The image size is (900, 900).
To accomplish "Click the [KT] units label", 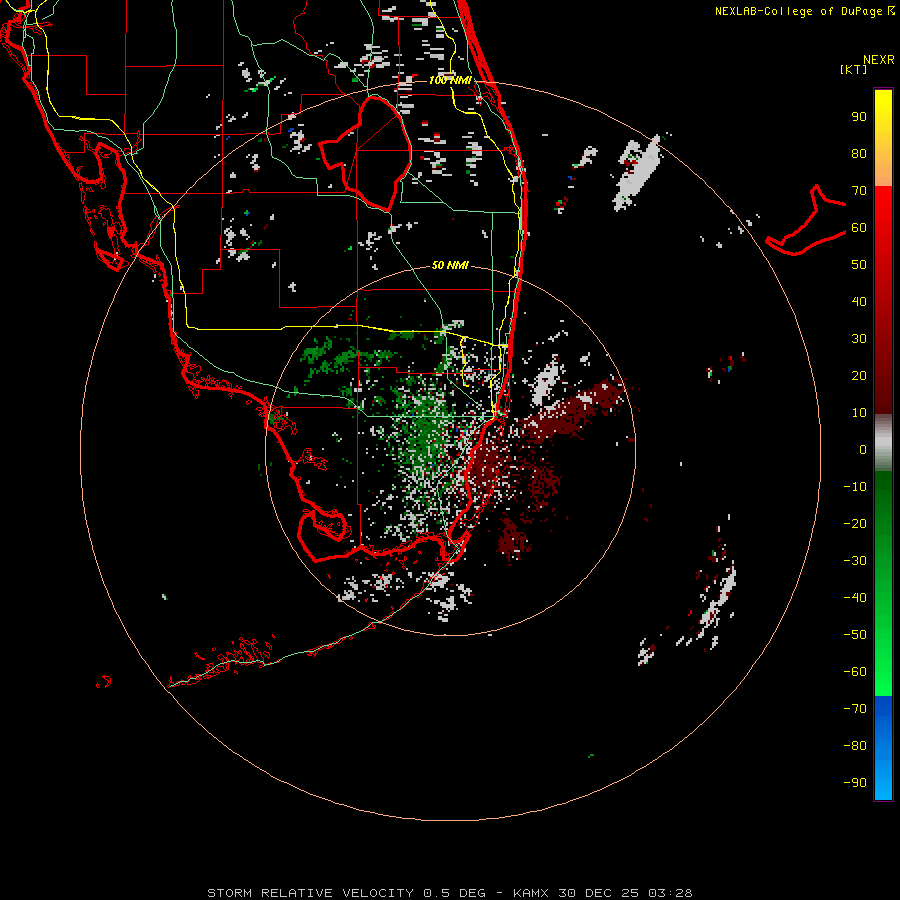I will tap(854, 69).
